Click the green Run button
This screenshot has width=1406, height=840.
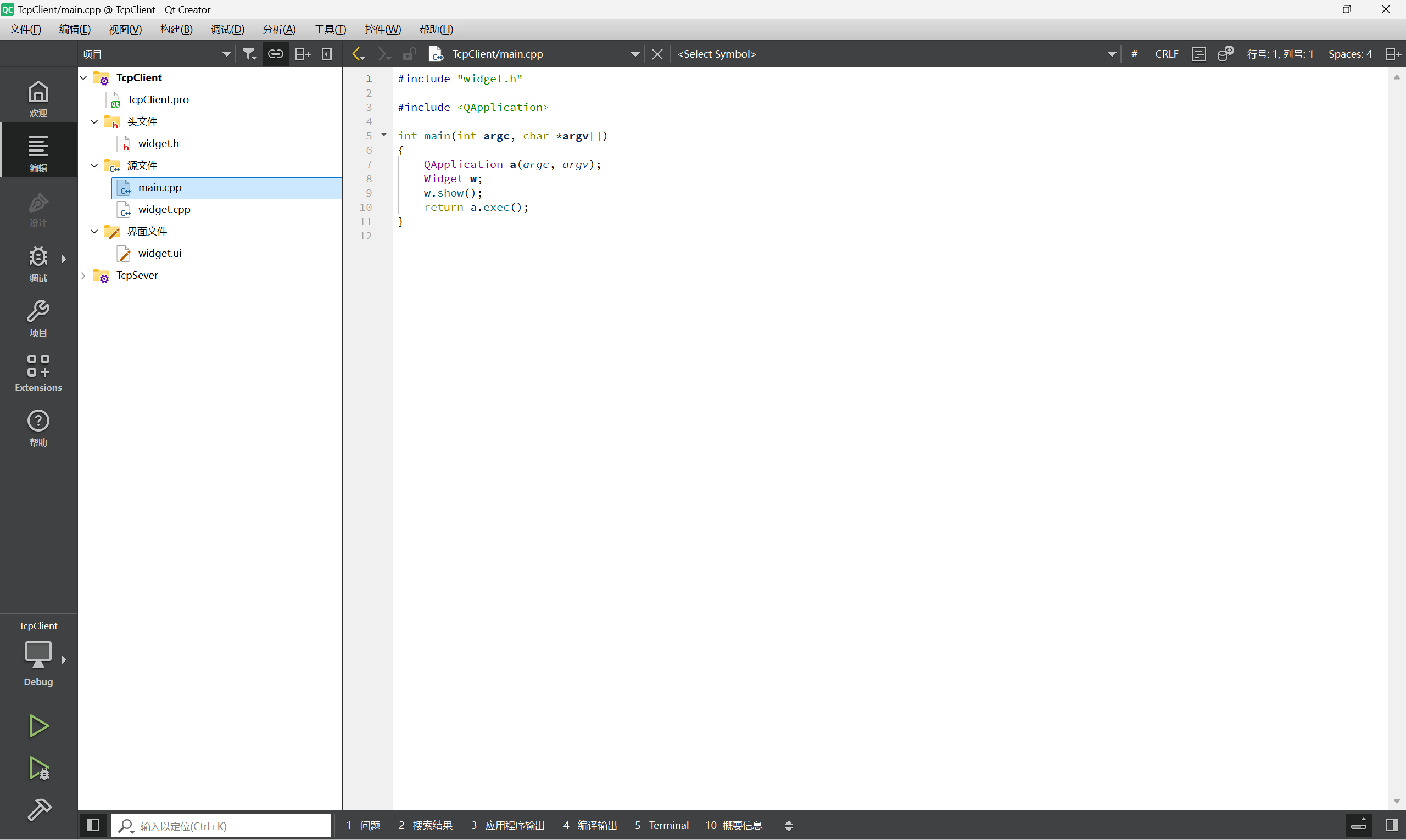tap(38, 726)
